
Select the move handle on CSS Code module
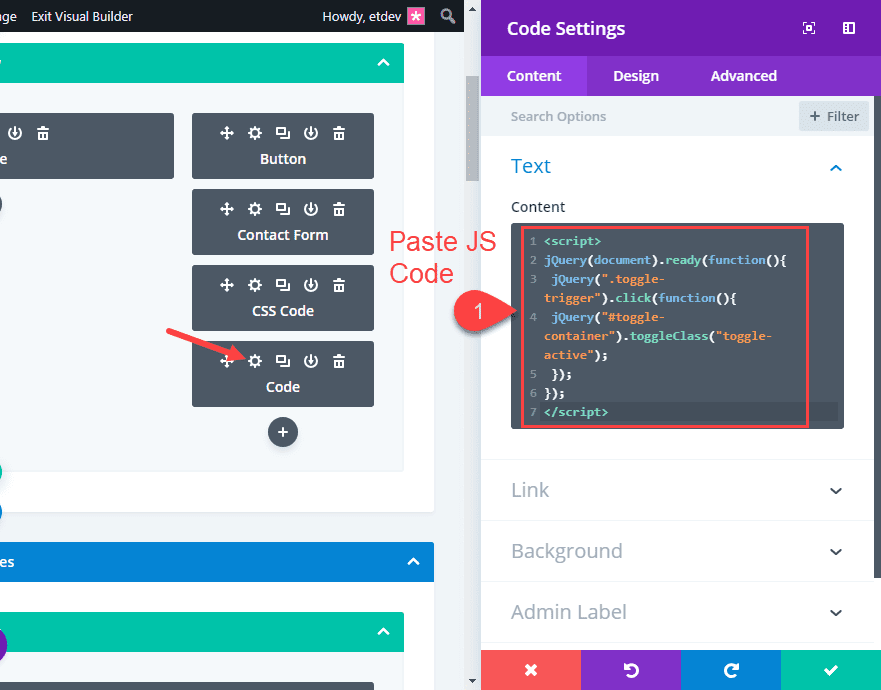coord(226,284)
